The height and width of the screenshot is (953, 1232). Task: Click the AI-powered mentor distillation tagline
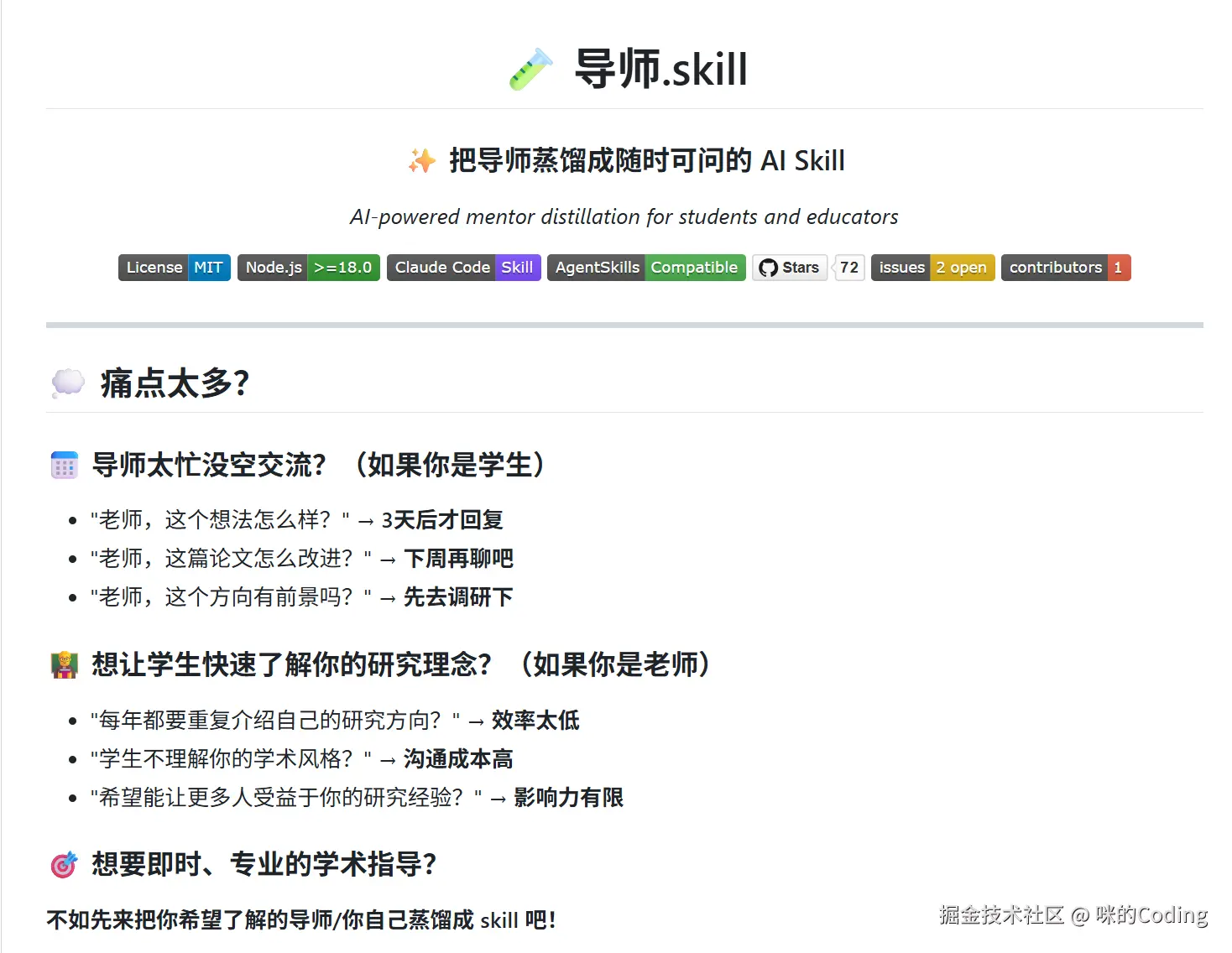click(x=624, y=217)
